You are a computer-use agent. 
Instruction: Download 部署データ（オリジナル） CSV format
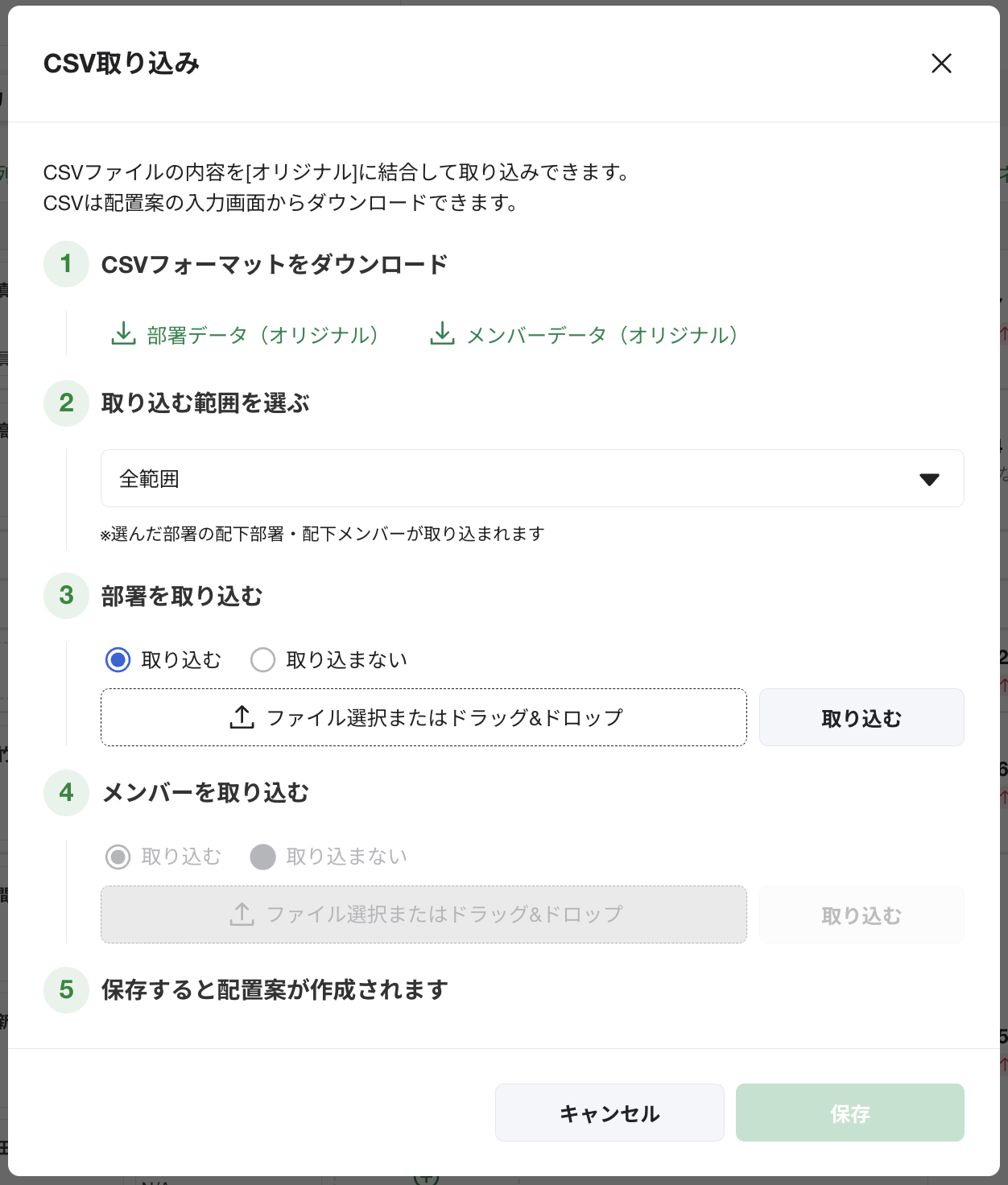click(262, 335)
